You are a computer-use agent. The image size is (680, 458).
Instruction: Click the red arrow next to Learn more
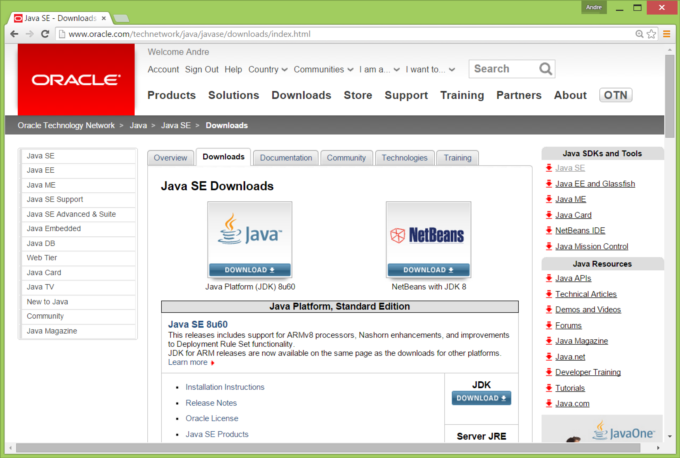point(212,363)
